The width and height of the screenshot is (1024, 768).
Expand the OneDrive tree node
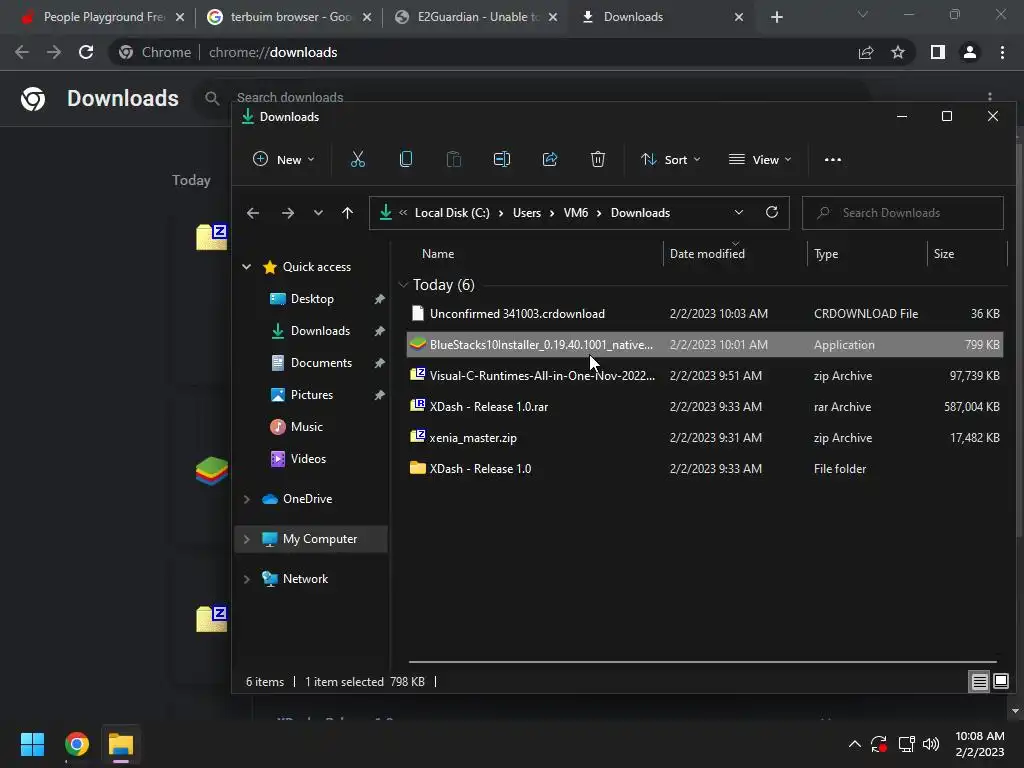tap(247, 499)
